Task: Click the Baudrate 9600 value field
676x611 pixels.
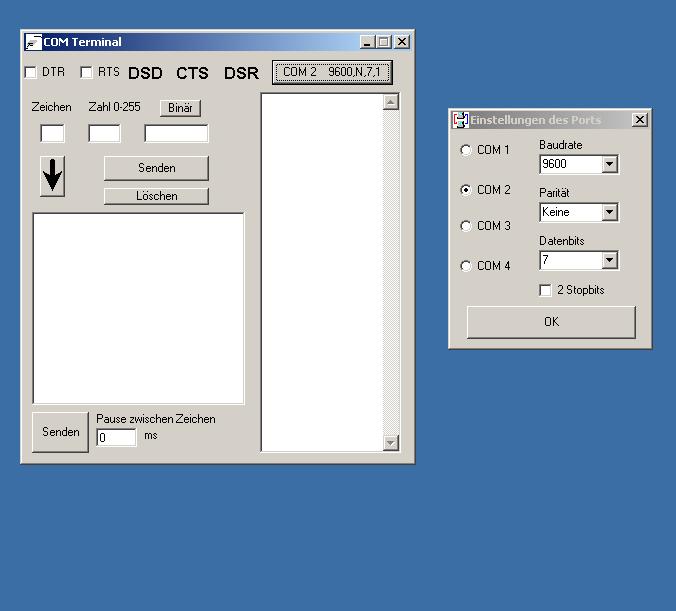Action: (571, 164)
